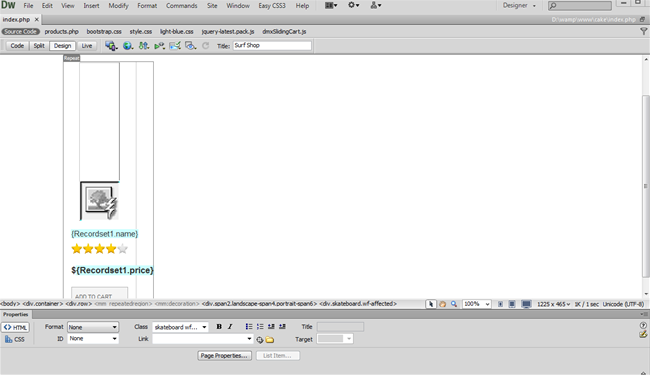Click the Preview in Browser globe icon

click(x=128, y=46)
